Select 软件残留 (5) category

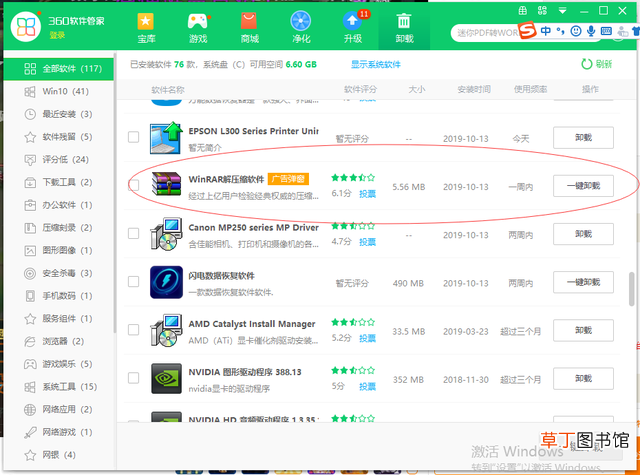tap(58, 137)
